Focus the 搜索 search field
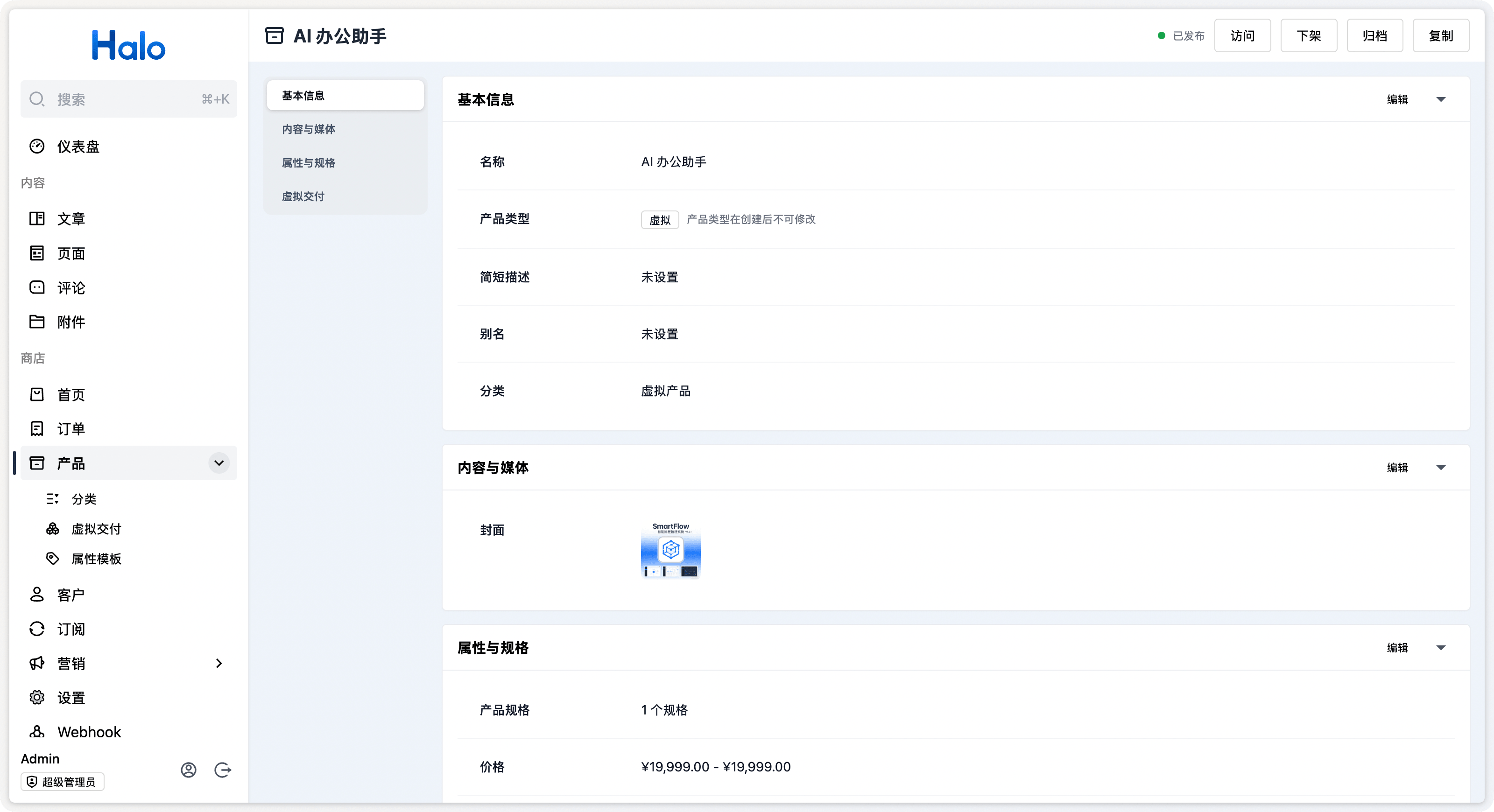 (129, 99)
